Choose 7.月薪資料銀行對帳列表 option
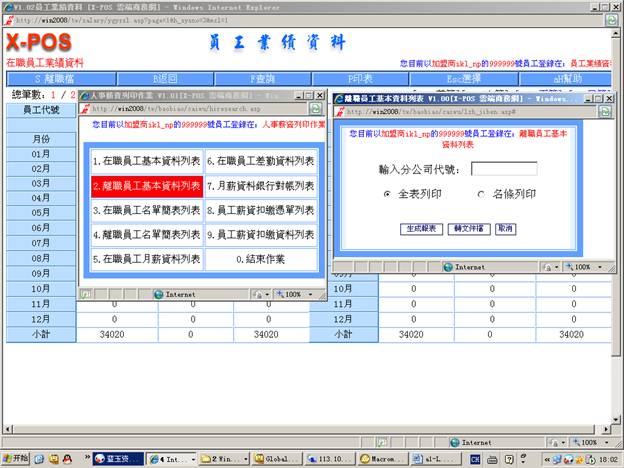The height and width of the screenshot is (468, 624). (x=260, y=185)
